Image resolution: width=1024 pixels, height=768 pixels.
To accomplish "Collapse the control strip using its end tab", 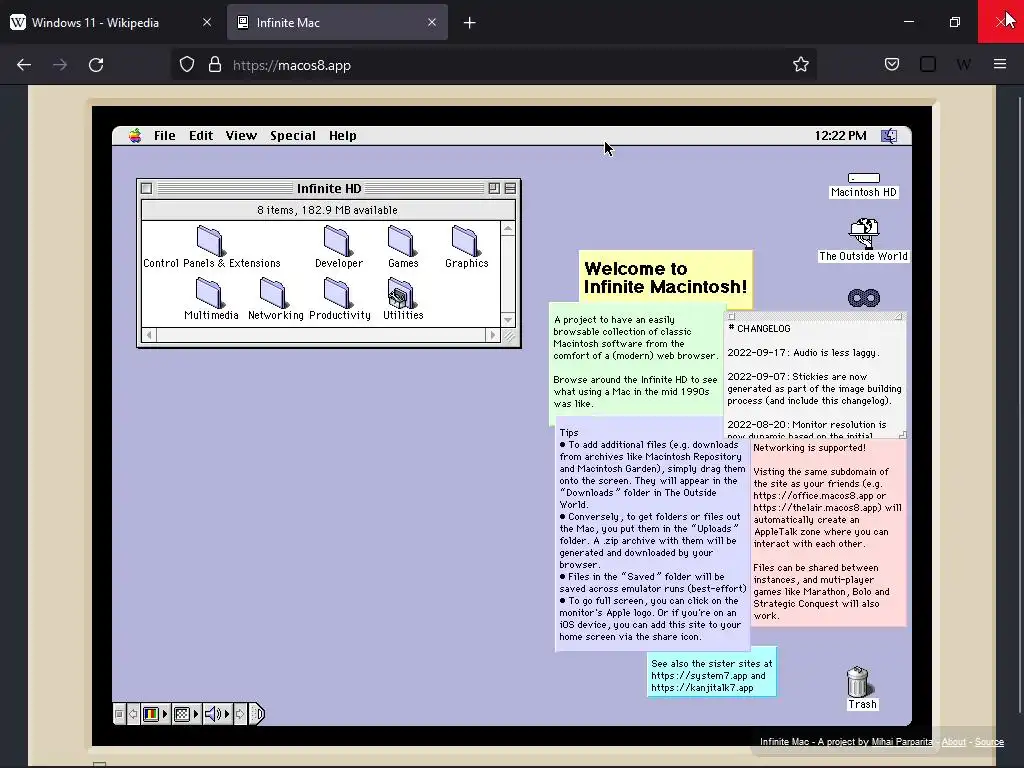I will [257, 714].
